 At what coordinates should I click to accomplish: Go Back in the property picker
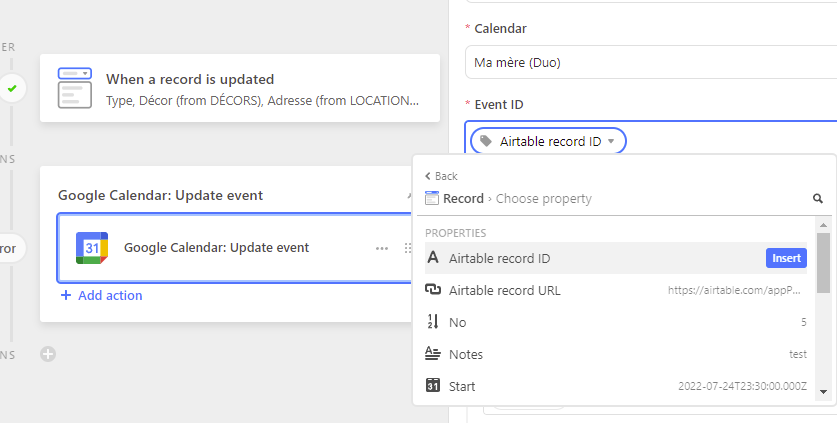(441, 176)
